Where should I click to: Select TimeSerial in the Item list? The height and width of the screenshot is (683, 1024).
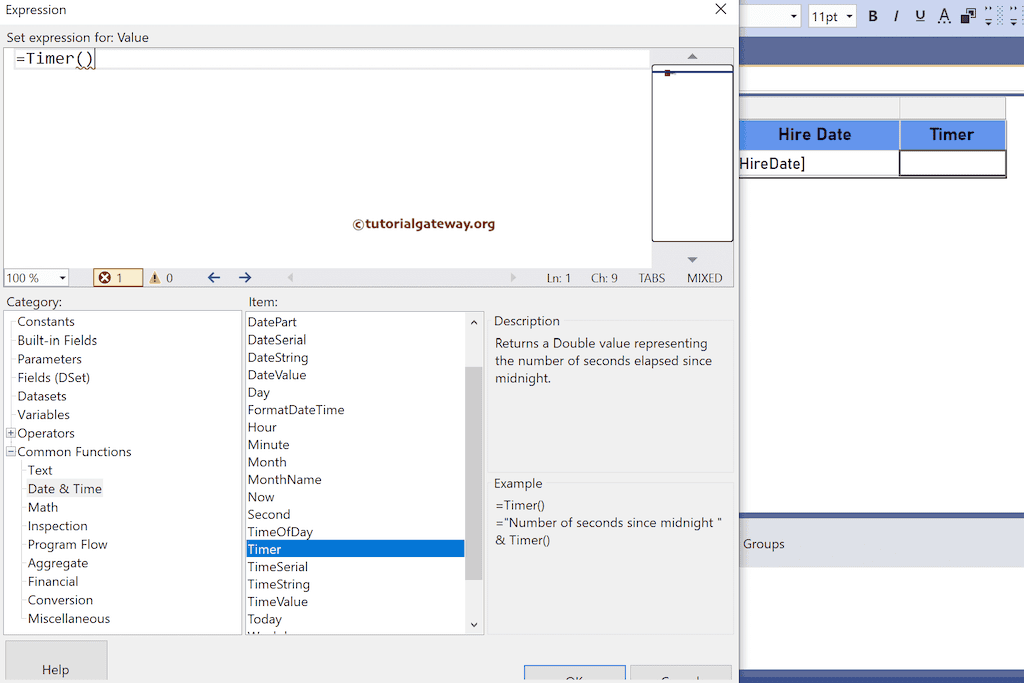coord(277,566)
